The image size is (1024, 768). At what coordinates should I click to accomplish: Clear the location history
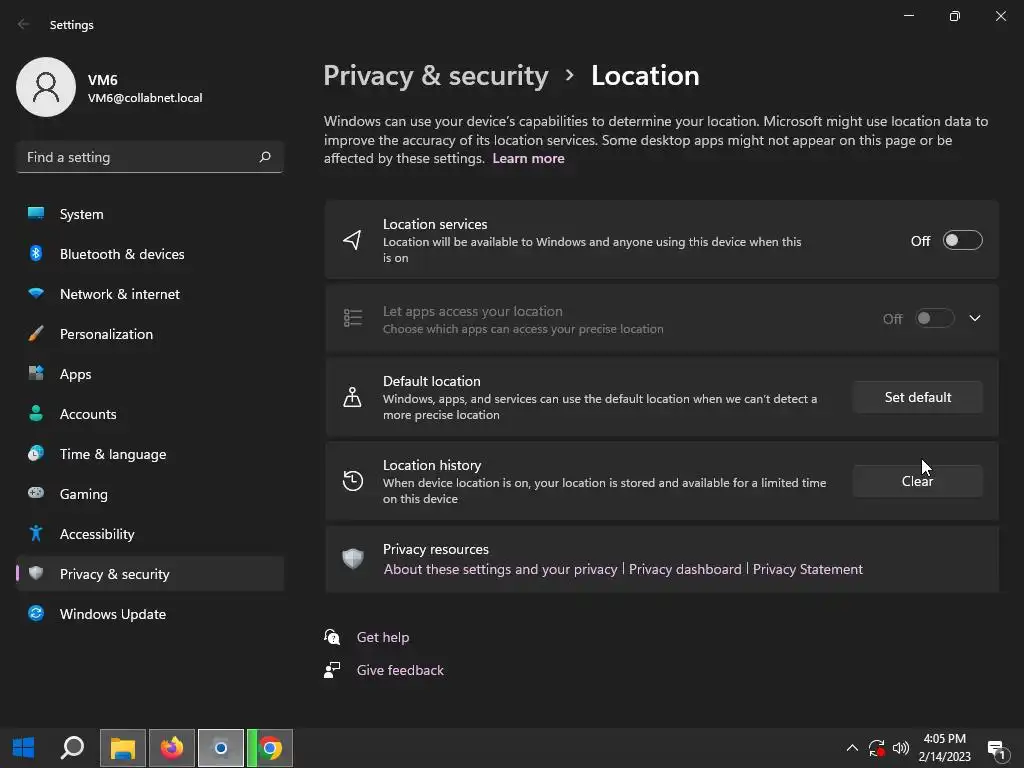tap(917, 481)
